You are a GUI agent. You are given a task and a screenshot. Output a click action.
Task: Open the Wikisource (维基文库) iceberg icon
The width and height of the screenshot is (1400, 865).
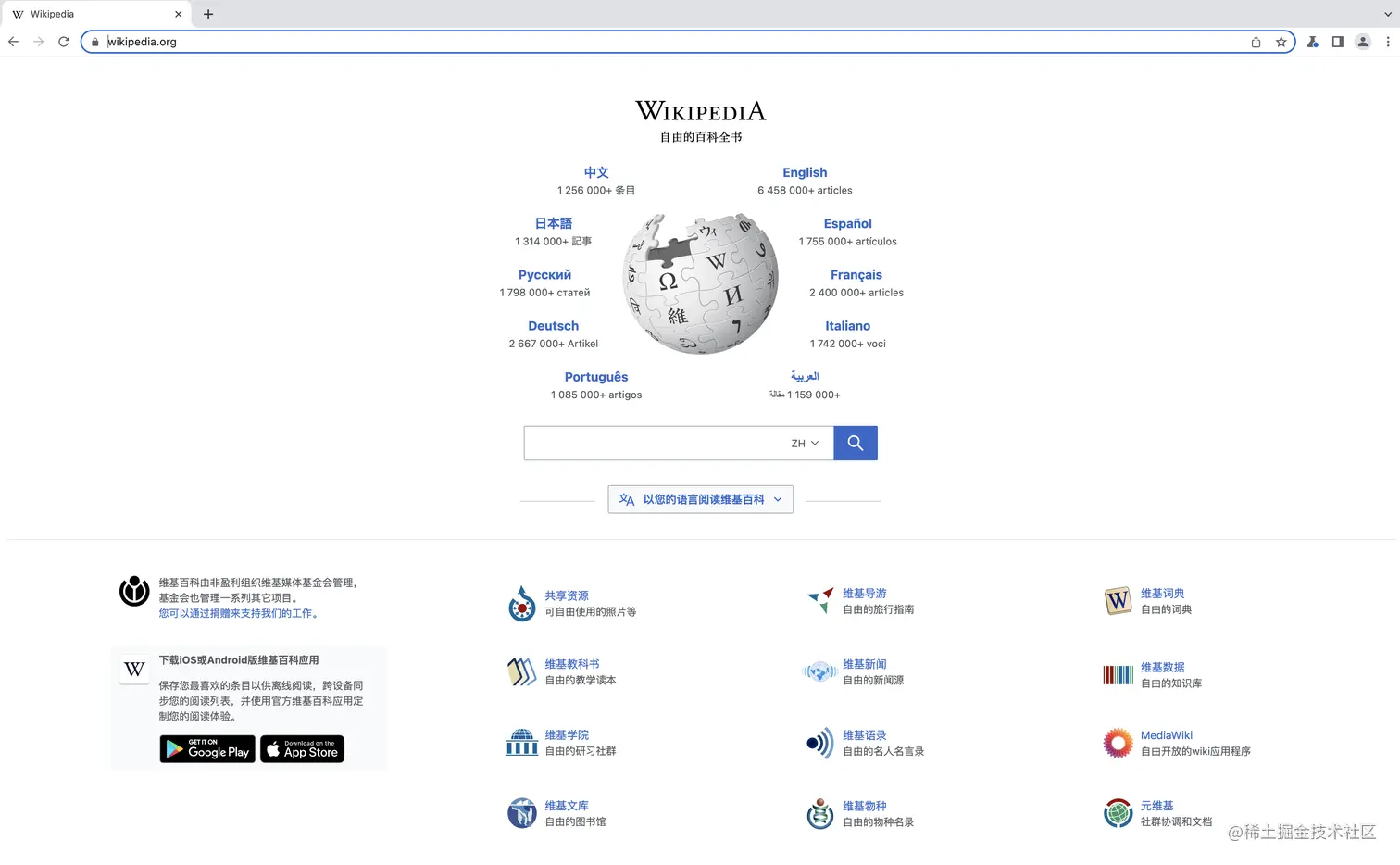point(522,813)
